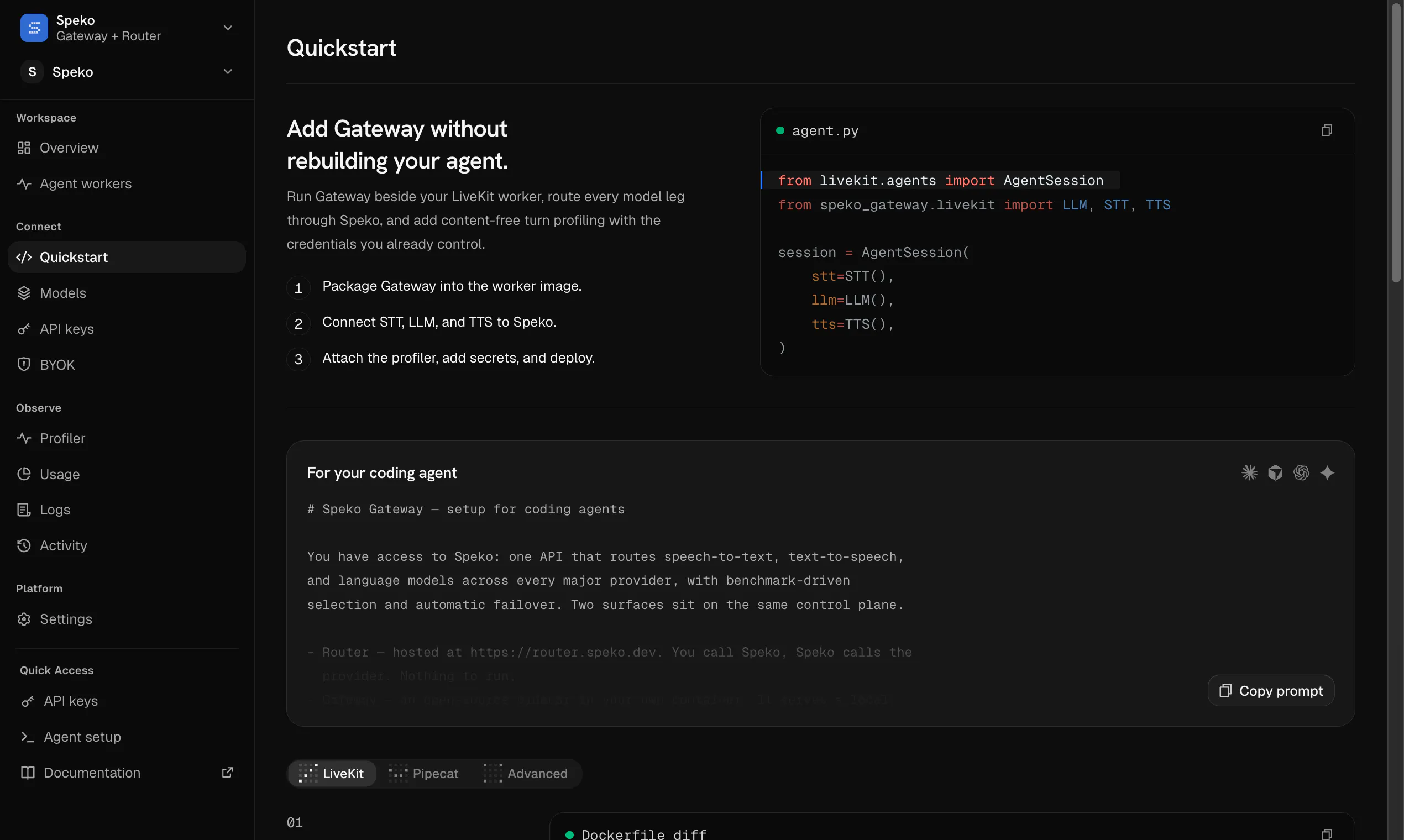
Task: Open Settings under Platform
Action: (127, 620)
